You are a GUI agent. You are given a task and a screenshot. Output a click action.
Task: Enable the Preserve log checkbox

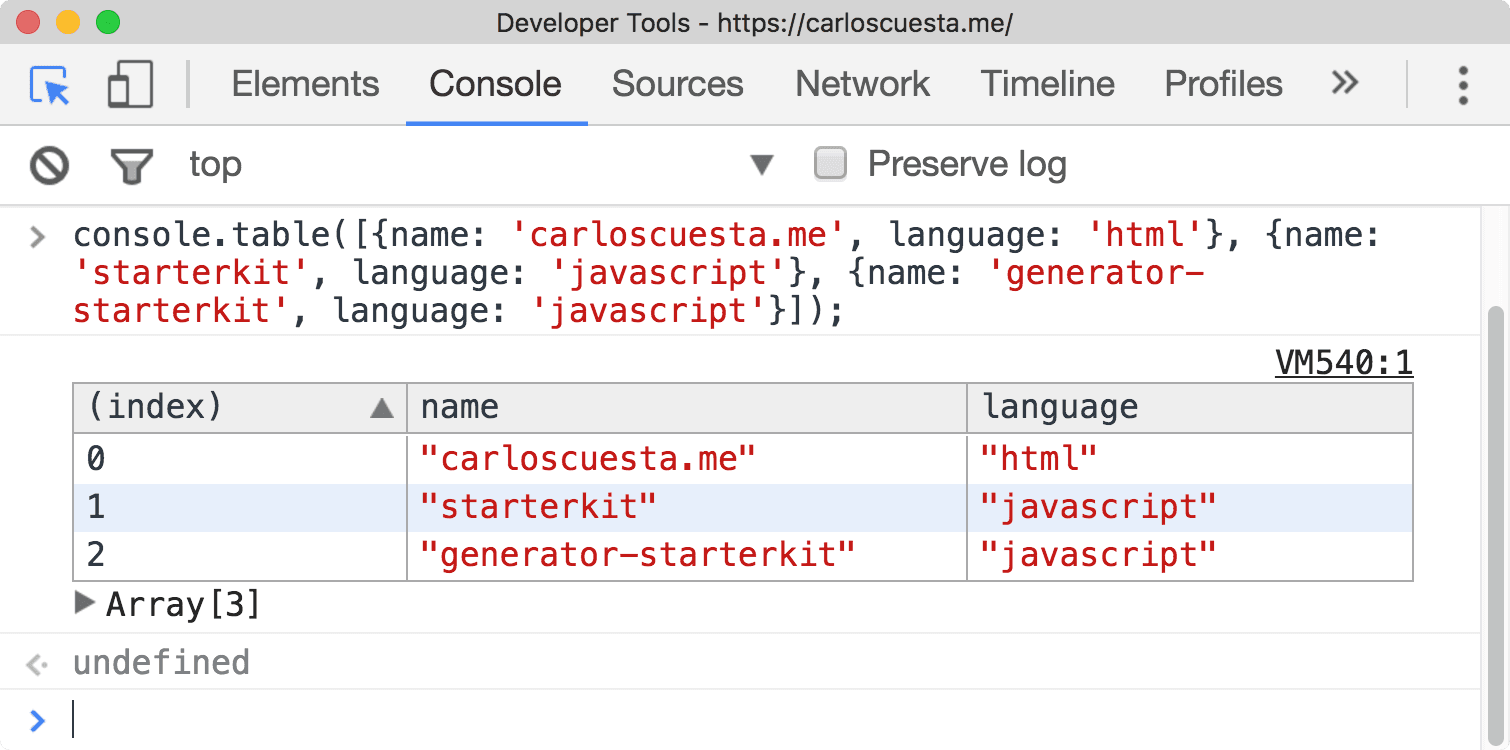click(830, 163)
